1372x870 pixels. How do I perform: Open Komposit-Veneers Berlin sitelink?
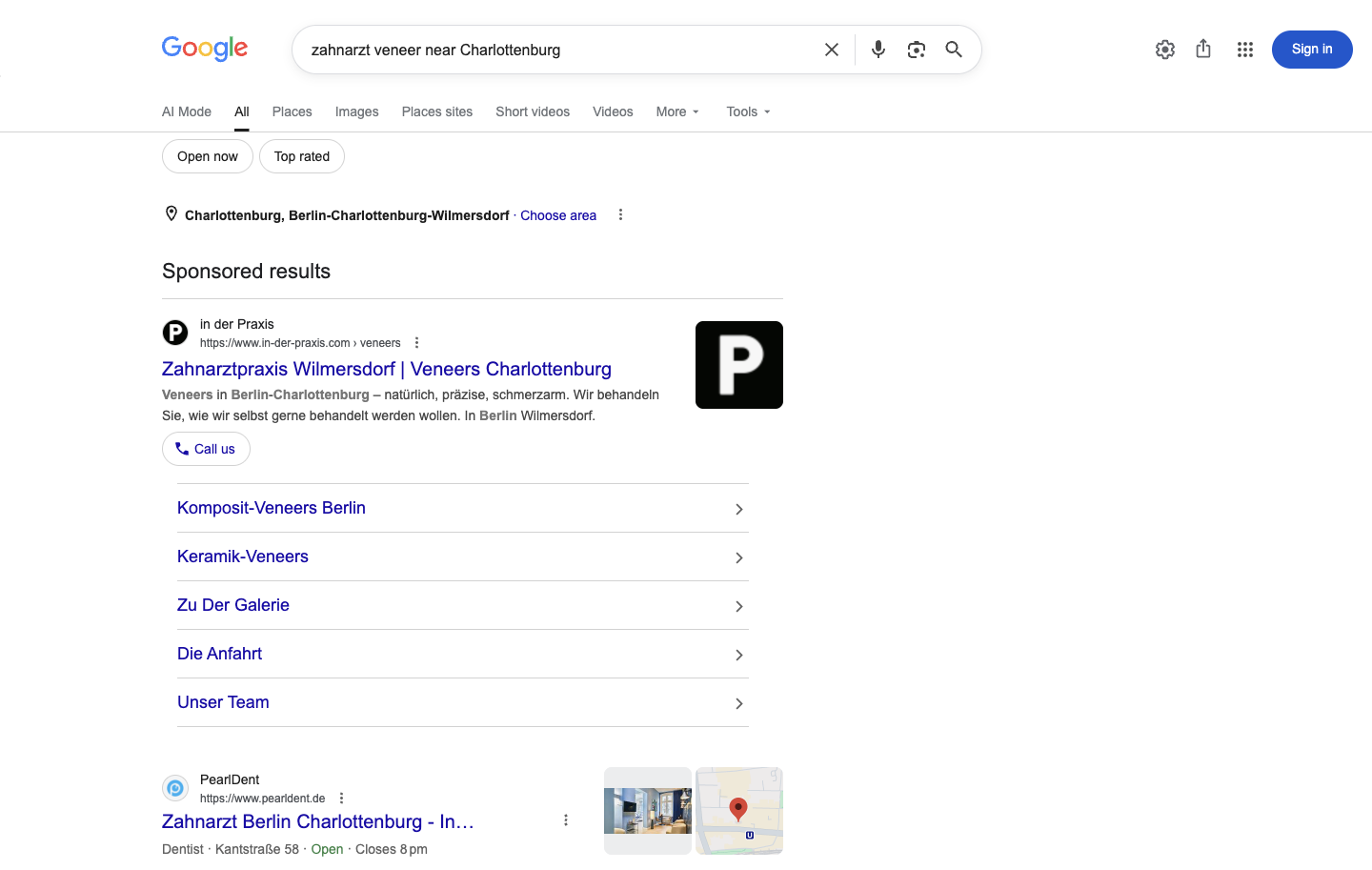click(272, 508)
